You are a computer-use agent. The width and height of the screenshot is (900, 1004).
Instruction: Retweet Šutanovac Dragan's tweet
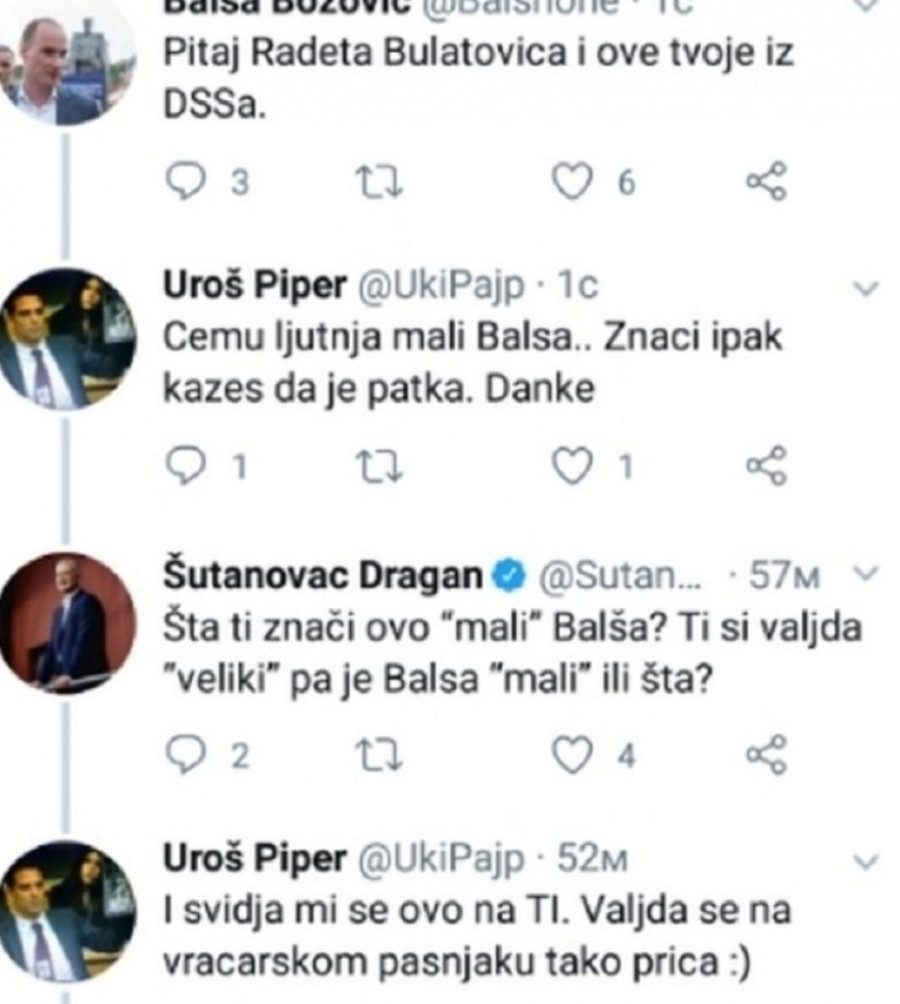[376, 757]
